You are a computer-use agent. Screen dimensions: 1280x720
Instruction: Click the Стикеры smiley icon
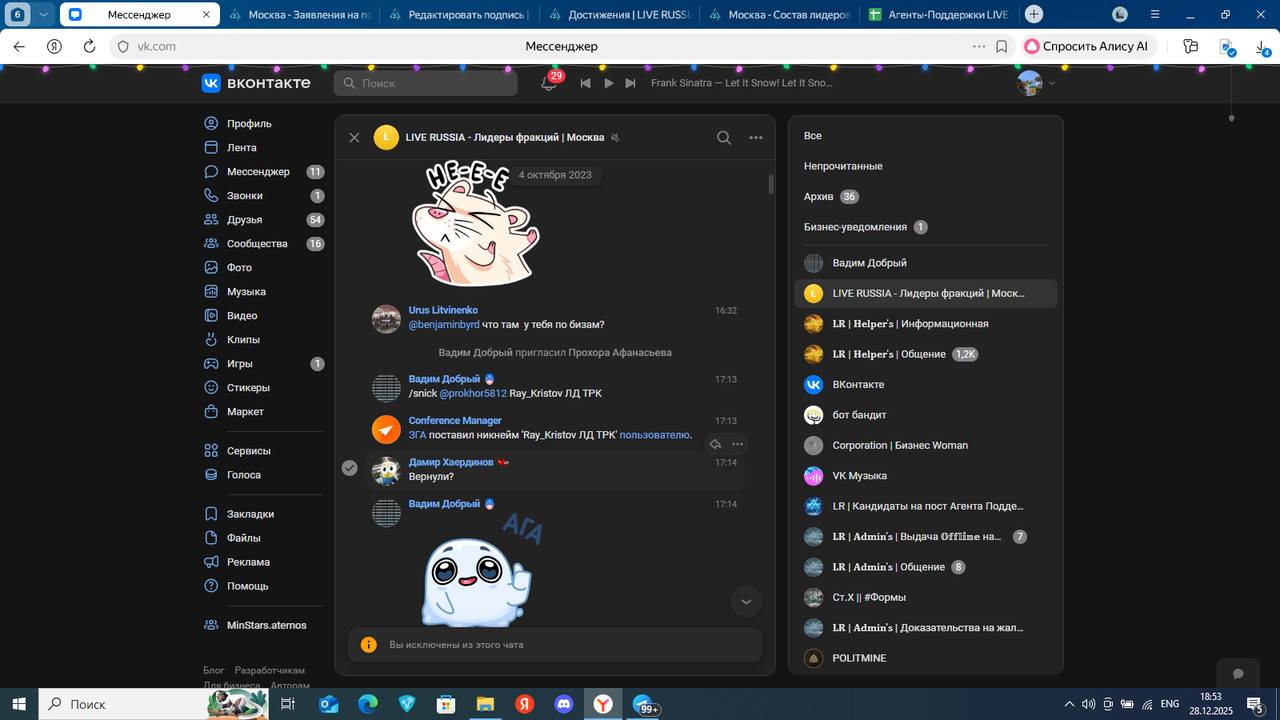coord(211,388)
